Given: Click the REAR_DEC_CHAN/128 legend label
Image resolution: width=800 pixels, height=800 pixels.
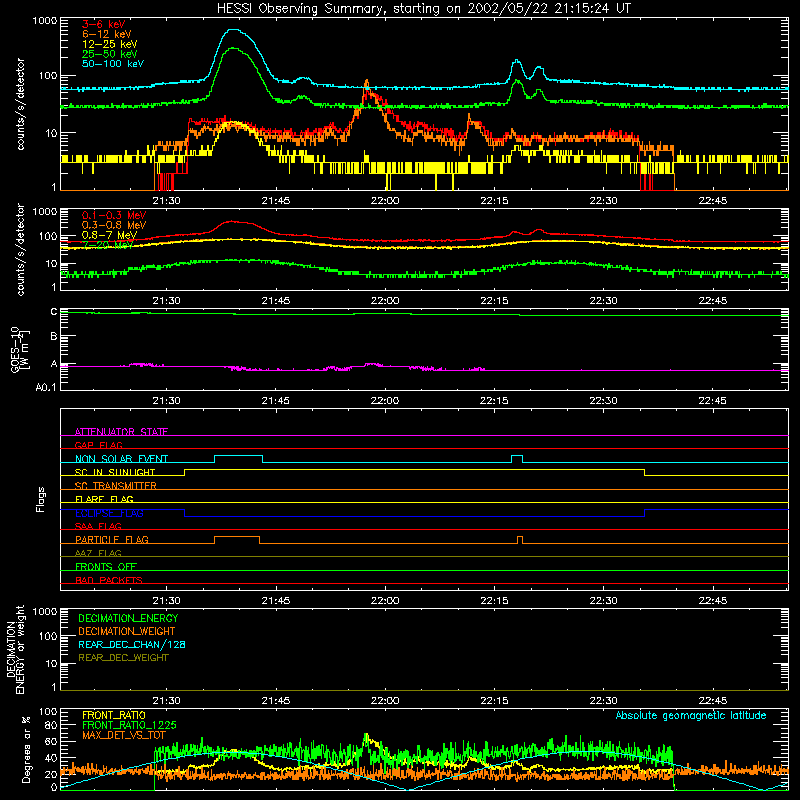Looking at the screenshot, I should point(132,645).
